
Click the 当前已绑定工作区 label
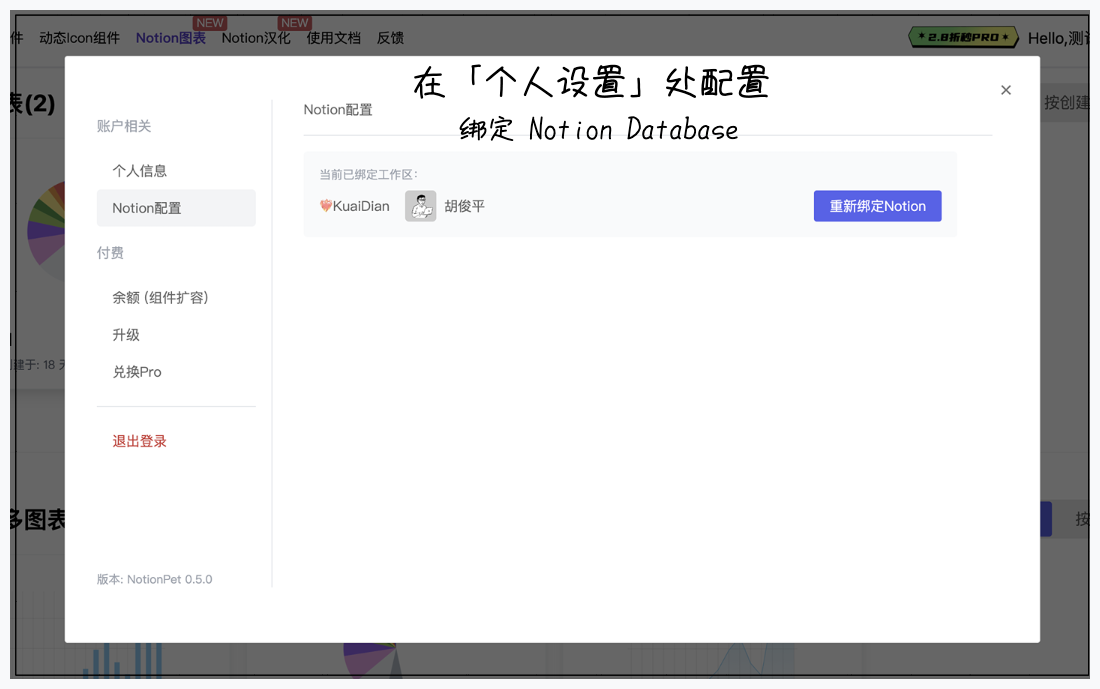(x=368, y=174)
